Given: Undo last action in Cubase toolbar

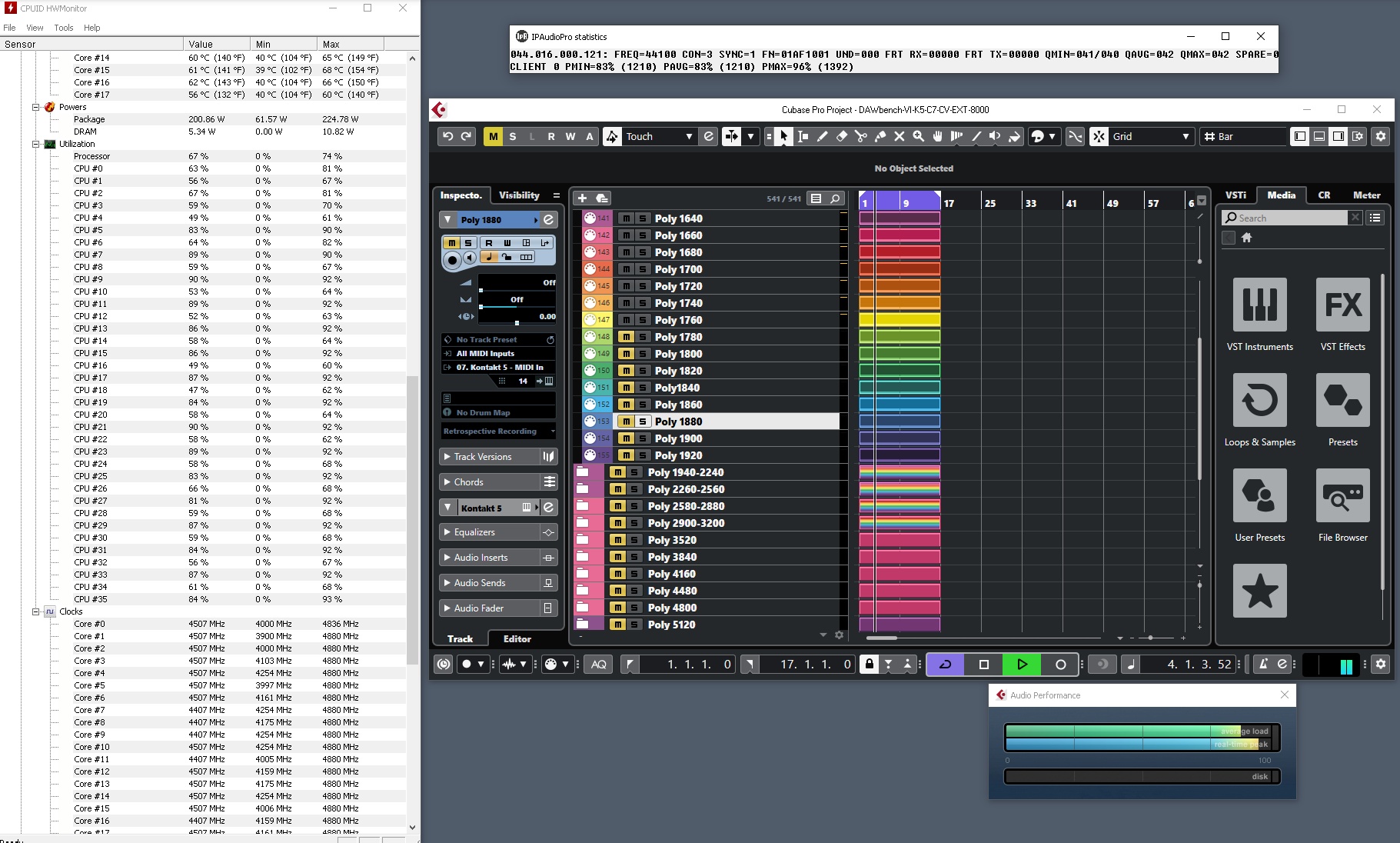Looking at the screenshot, I should (447, 136).
